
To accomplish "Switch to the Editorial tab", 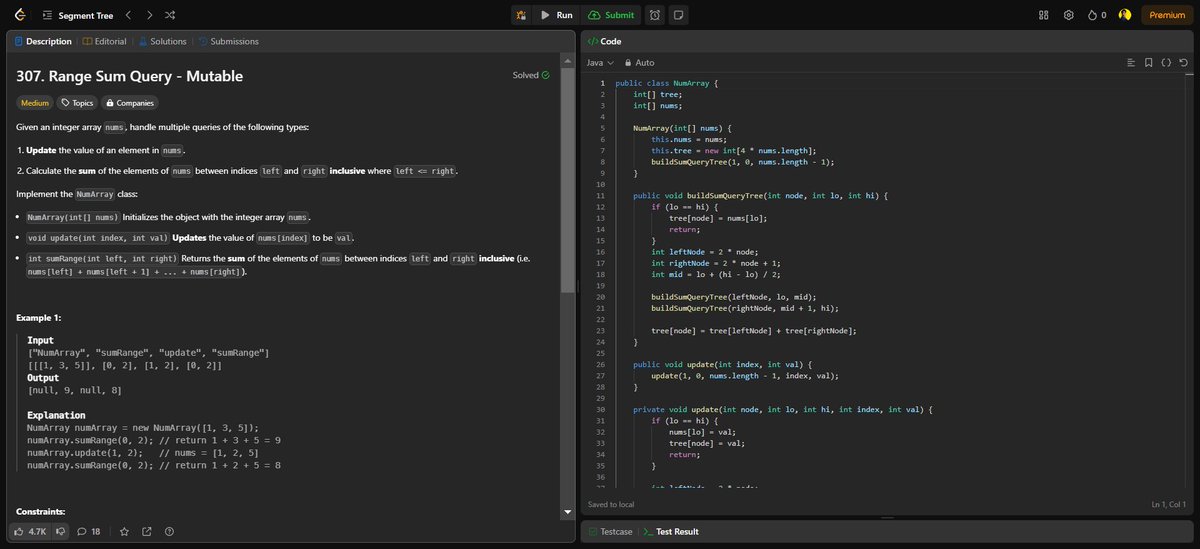I will 104,41.
